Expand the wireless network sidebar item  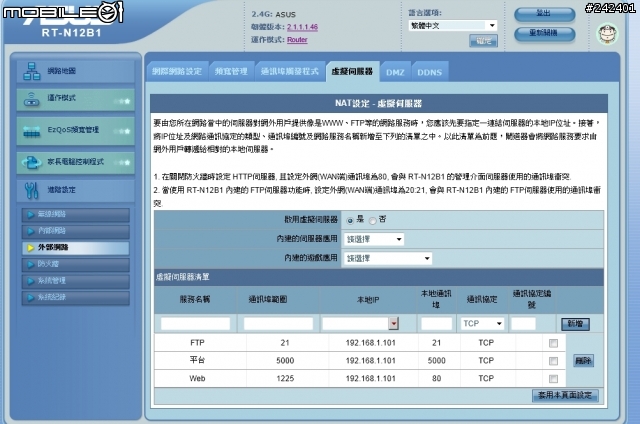76,214
